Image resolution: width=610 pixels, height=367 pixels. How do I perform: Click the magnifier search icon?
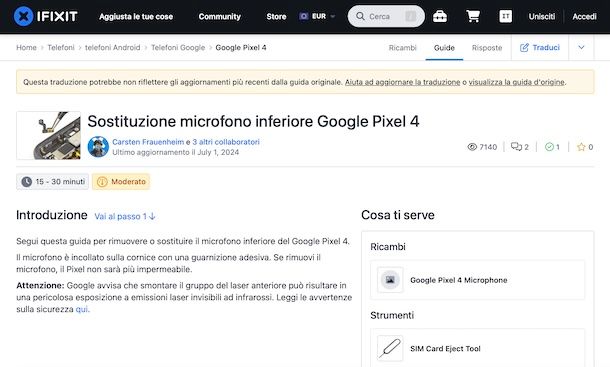[360, 16]
